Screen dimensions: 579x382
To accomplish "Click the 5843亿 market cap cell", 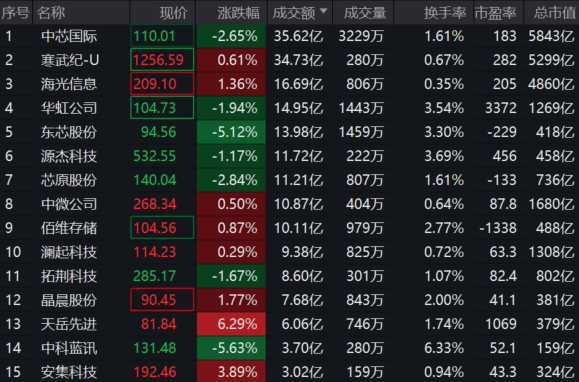I will [x=551, y=36].
